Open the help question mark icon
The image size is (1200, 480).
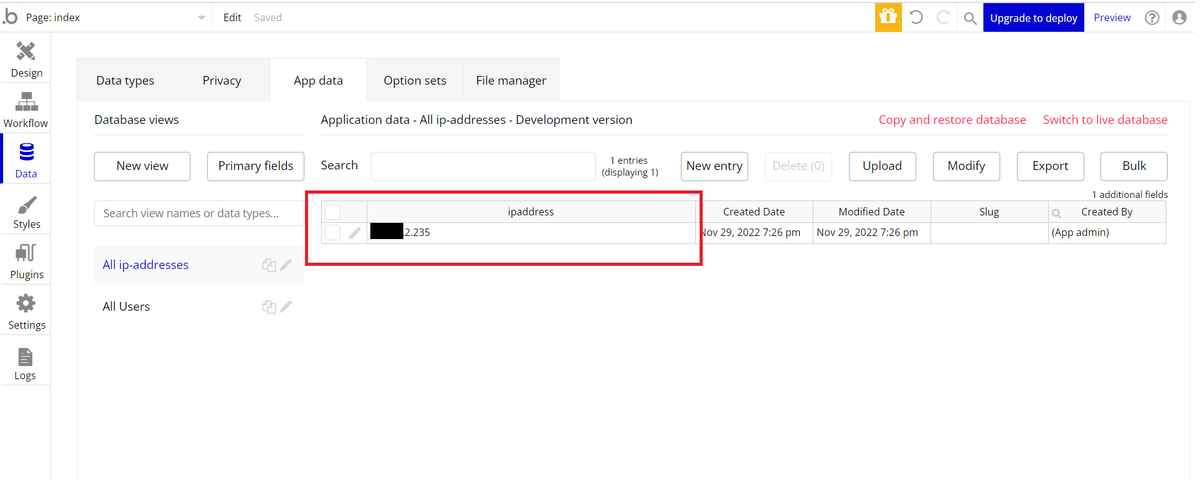[x=1152, y=17]
